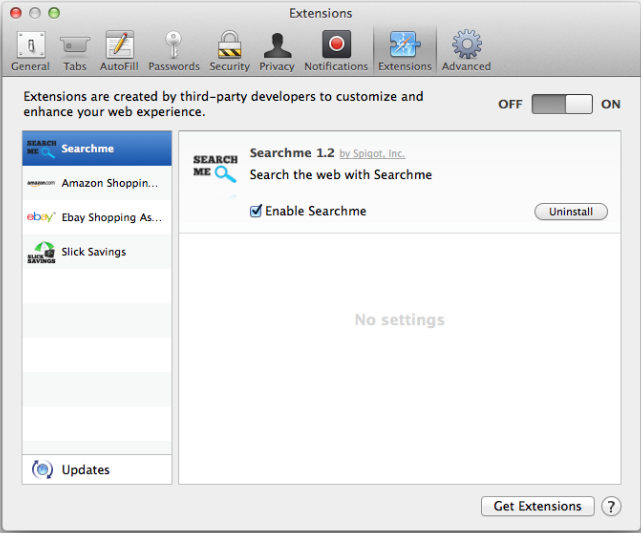
Task: Open the General preferences pane
Action: (x=30, y=51)
